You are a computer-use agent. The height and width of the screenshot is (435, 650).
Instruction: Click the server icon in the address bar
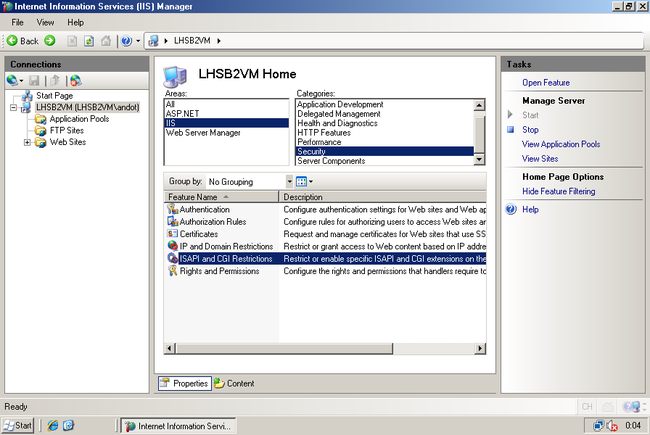153,41
